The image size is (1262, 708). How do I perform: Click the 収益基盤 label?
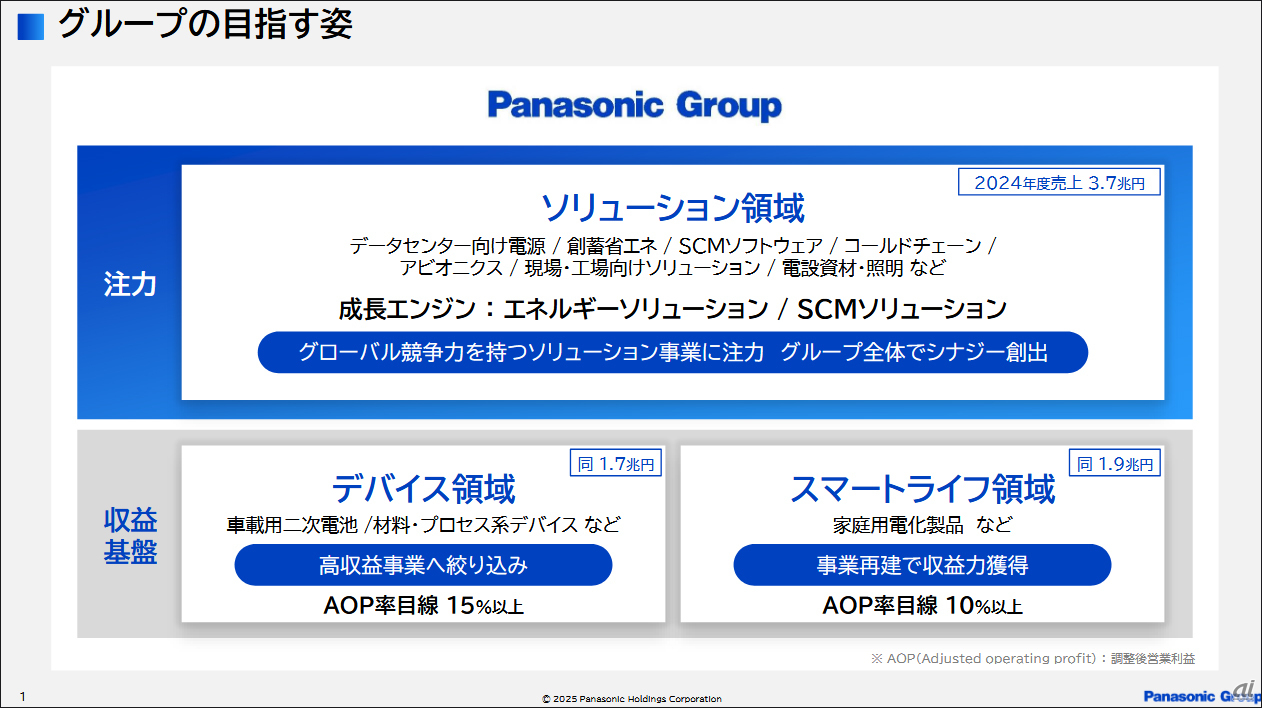[130, 536]
